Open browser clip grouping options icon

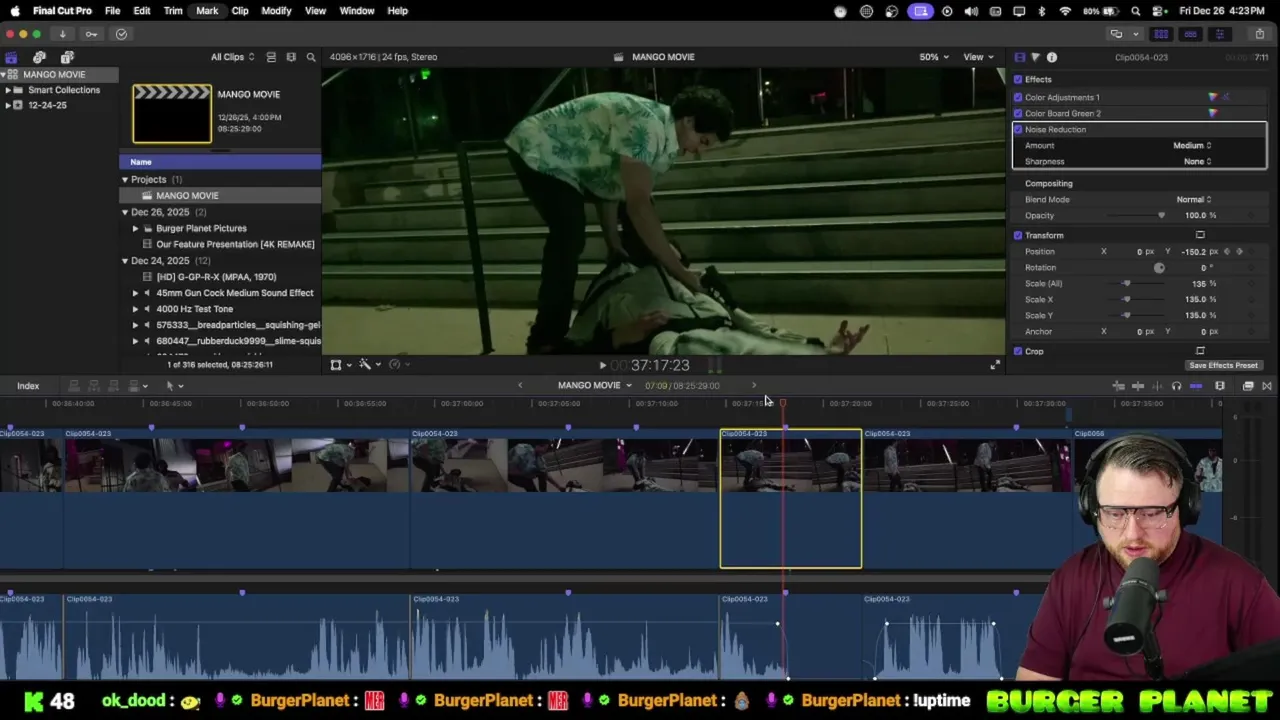[291, 57]
